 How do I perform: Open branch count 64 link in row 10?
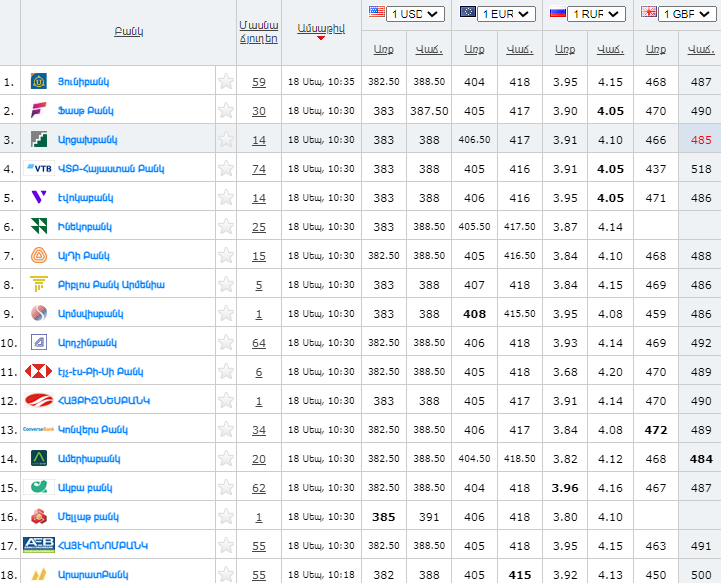(259, 343)
